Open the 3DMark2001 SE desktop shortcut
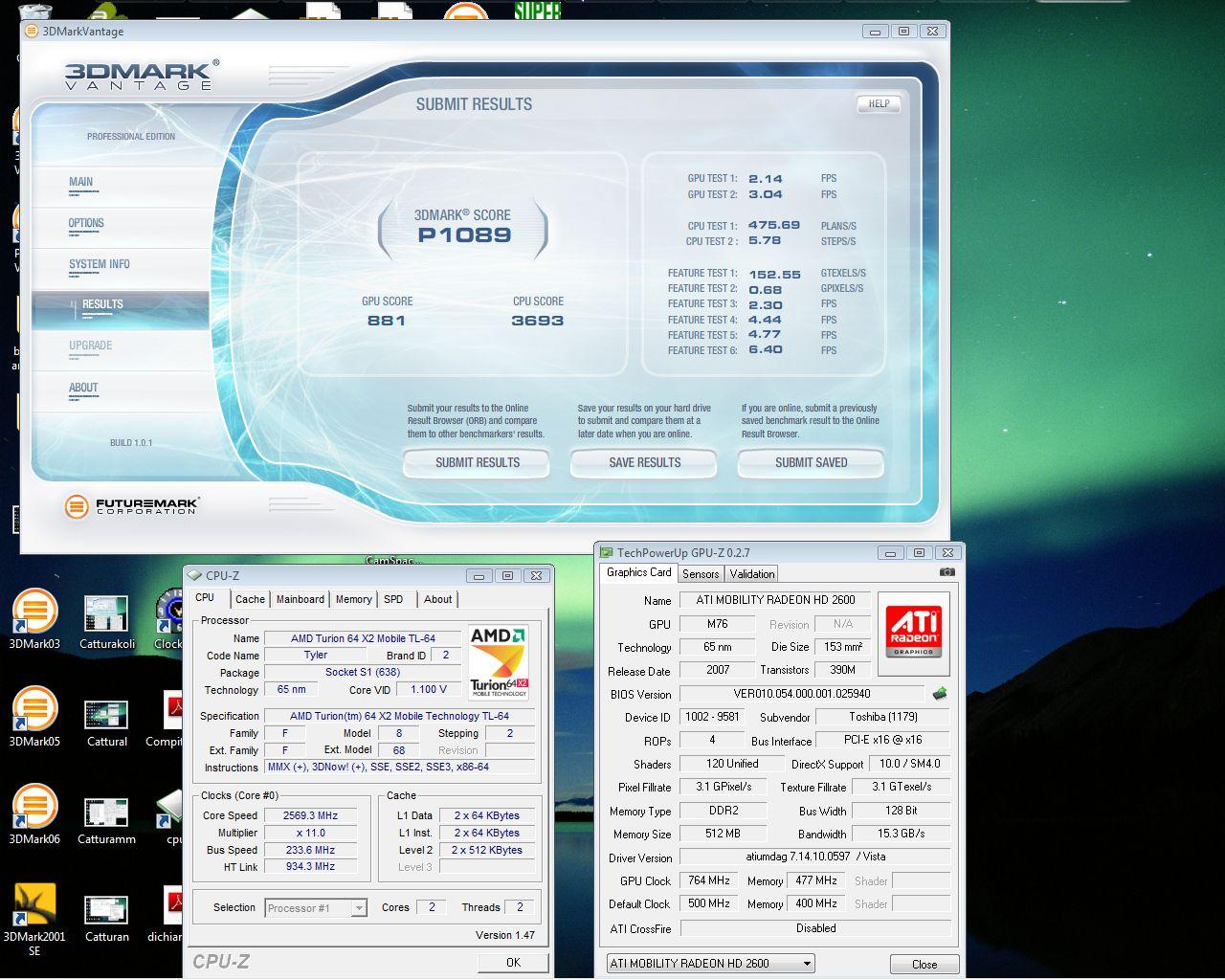 pyautogui.click(x=34, y=919)
